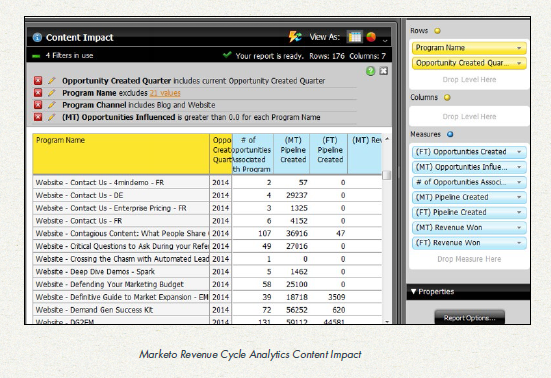Open # of Opportunities Associ... measure dropdown
Viewport: 551px width, 378px height.
(x=519, y=182)
